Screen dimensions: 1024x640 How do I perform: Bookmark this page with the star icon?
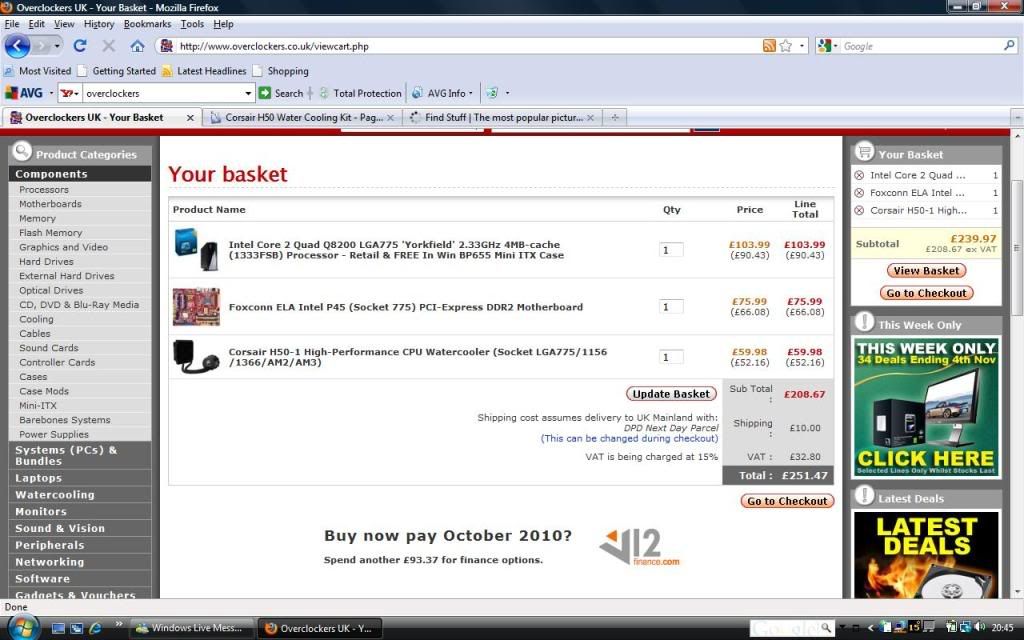[786, 46]
